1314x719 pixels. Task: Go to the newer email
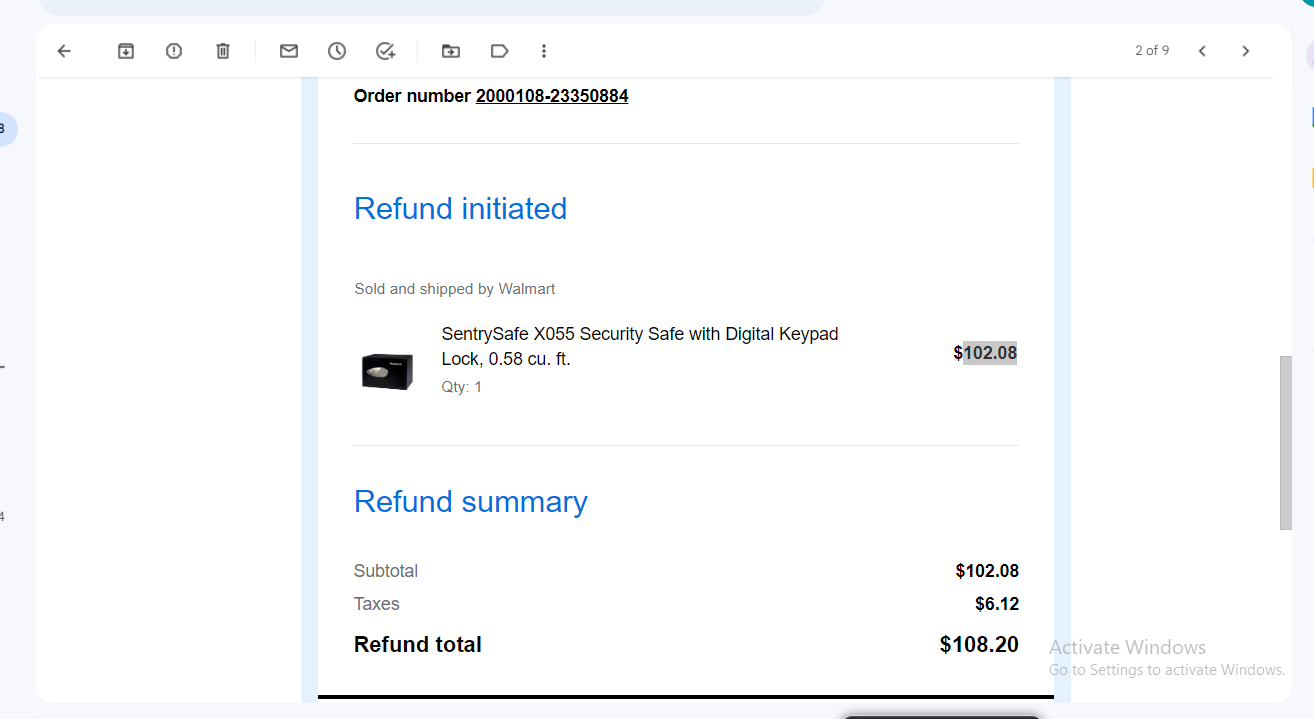coord(1202,51)
